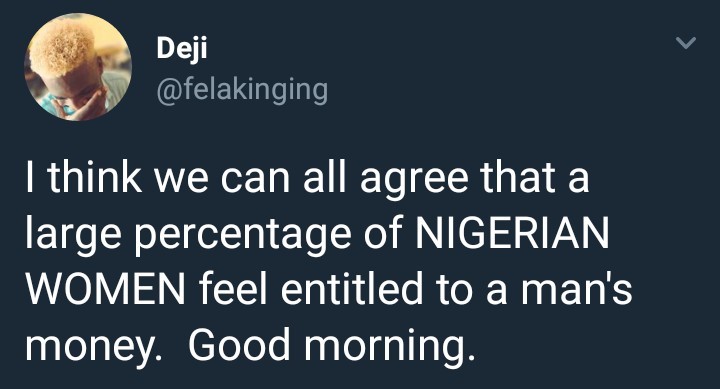Image resolution: width=720 pixels, height=389 pixels.
Task: Click the @felakinging handle
Action: pyautogui.click(x=242, y=90)
